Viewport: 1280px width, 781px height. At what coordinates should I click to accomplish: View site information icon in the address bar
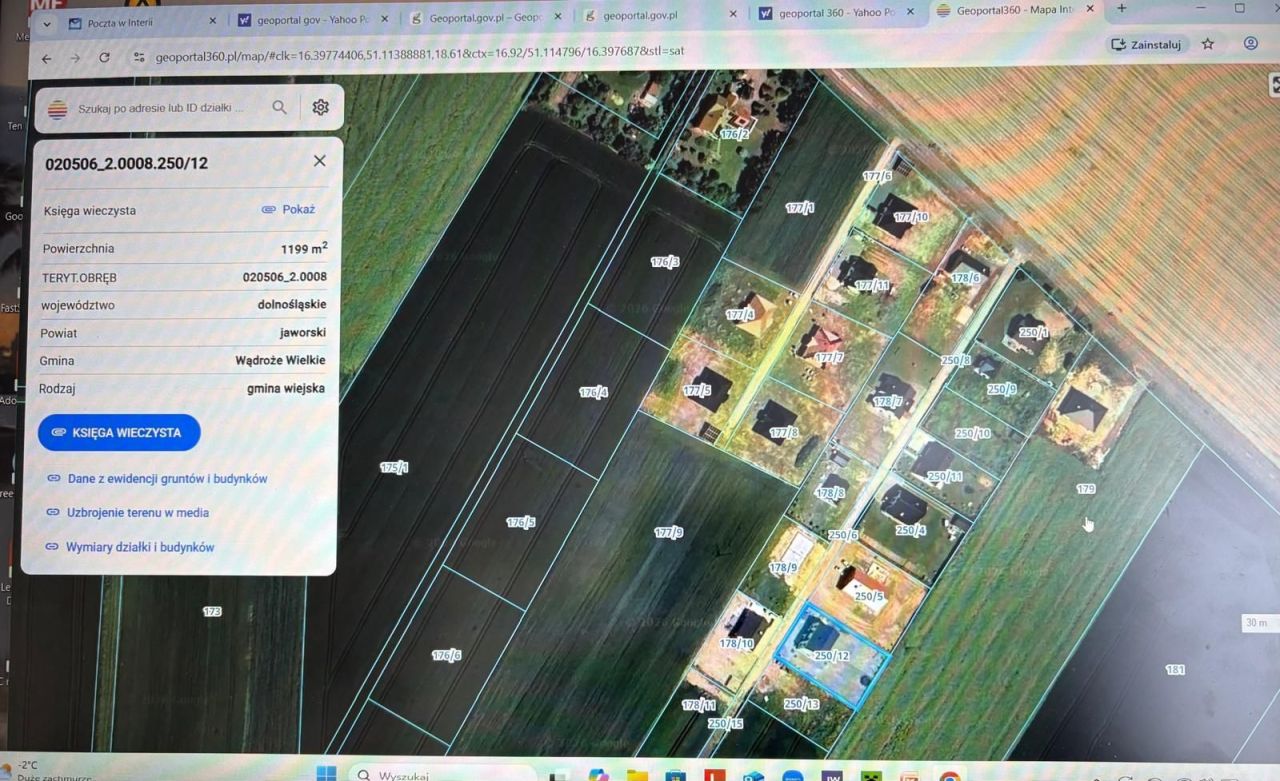click(x=139, y=57)
